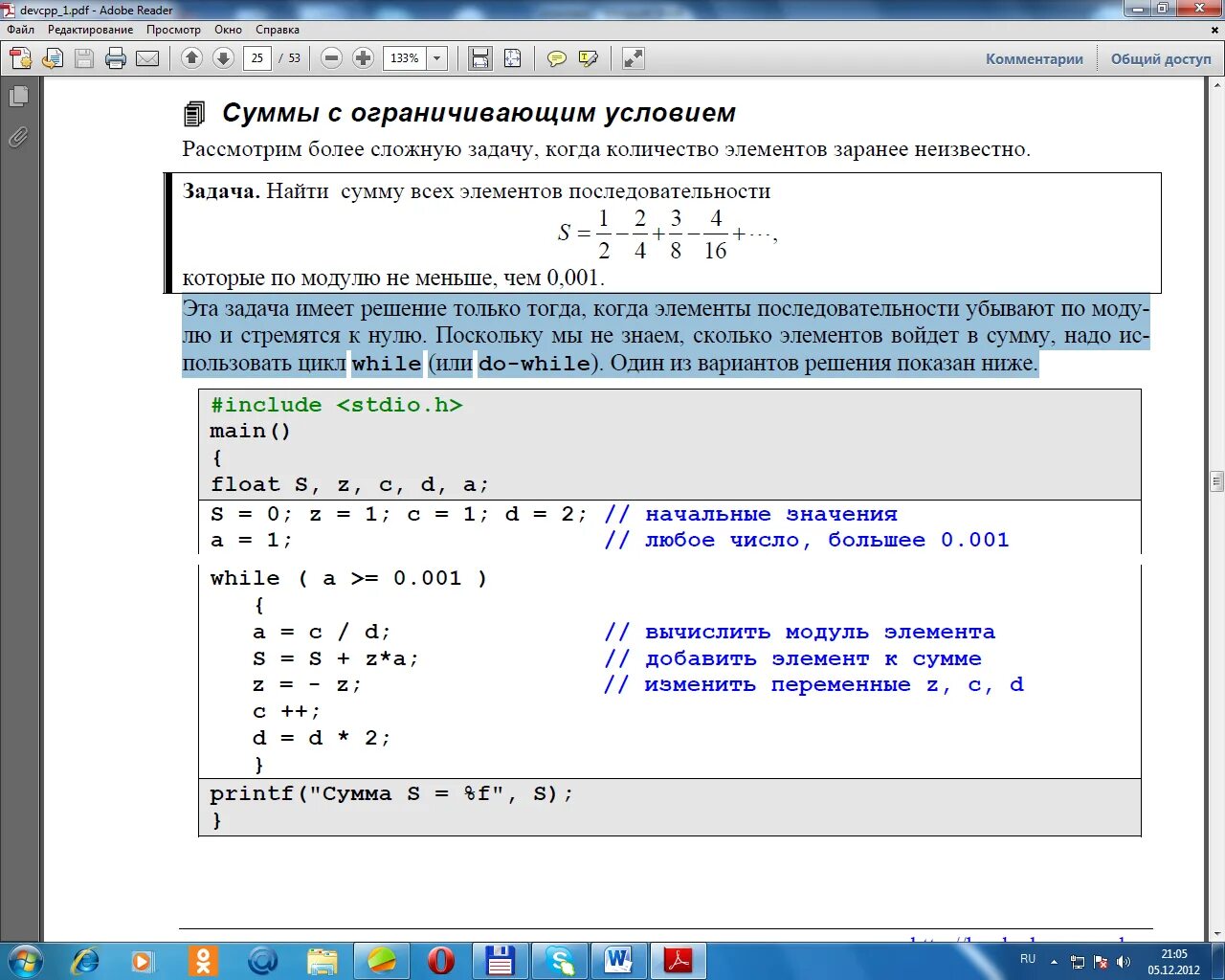Open the Окно menu
1225x980 pixels.
pyautogui.click(x=228, y=30)
